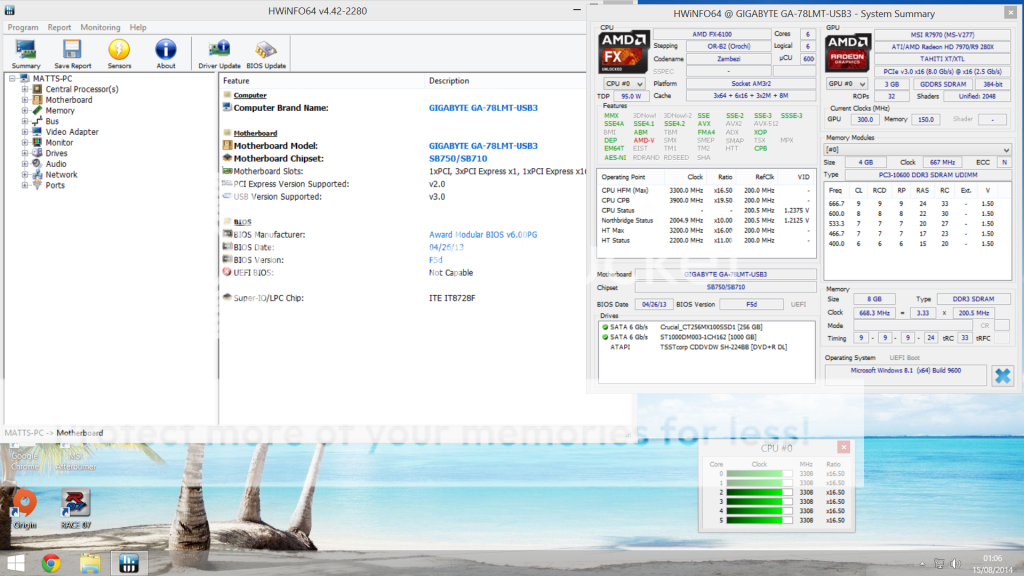Expand the Drives tree node
1024x576 pixels.
(25, 153)
